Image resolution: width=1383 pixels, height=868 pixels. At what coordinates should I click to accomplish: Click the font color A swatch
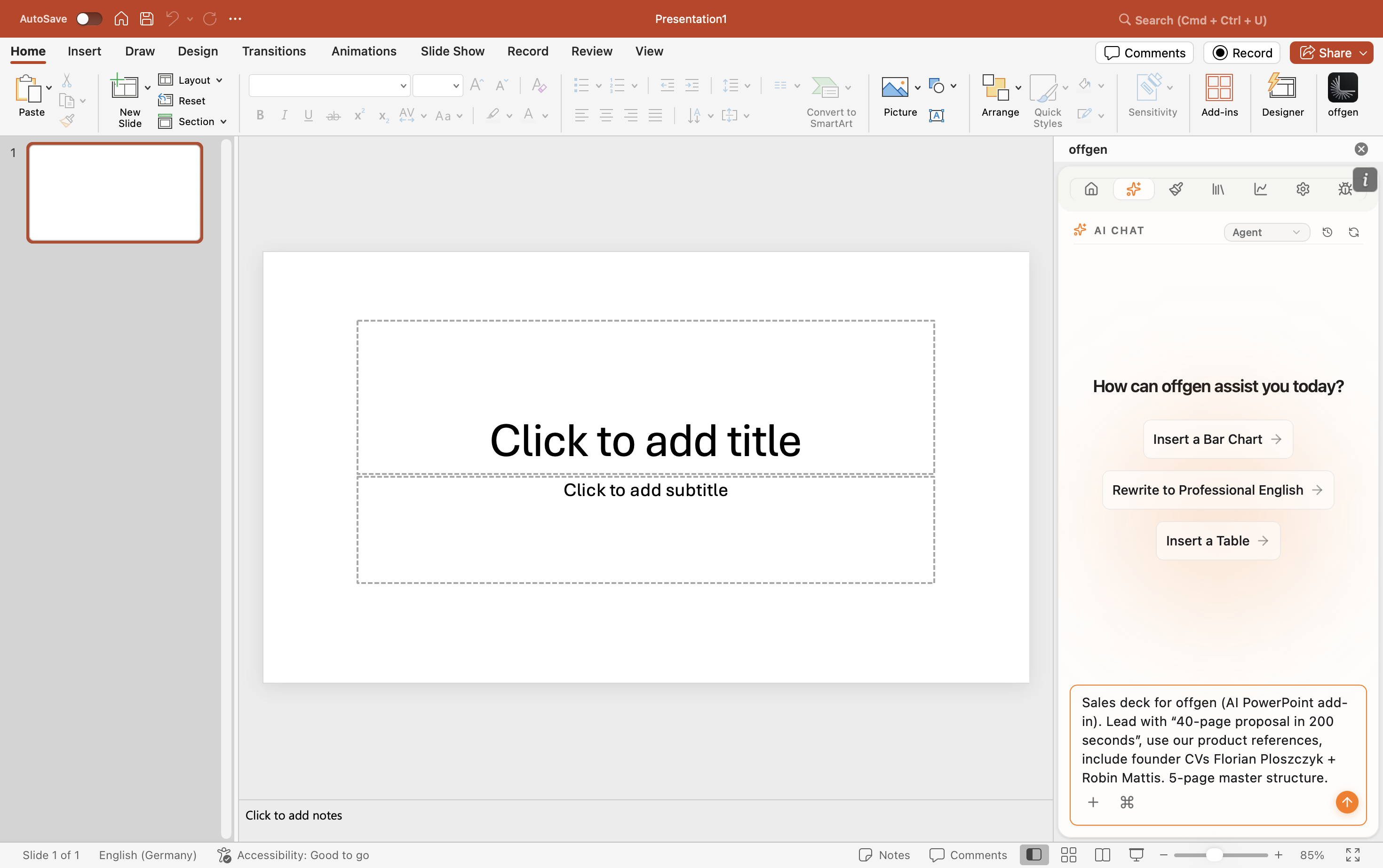pos(528,115)
